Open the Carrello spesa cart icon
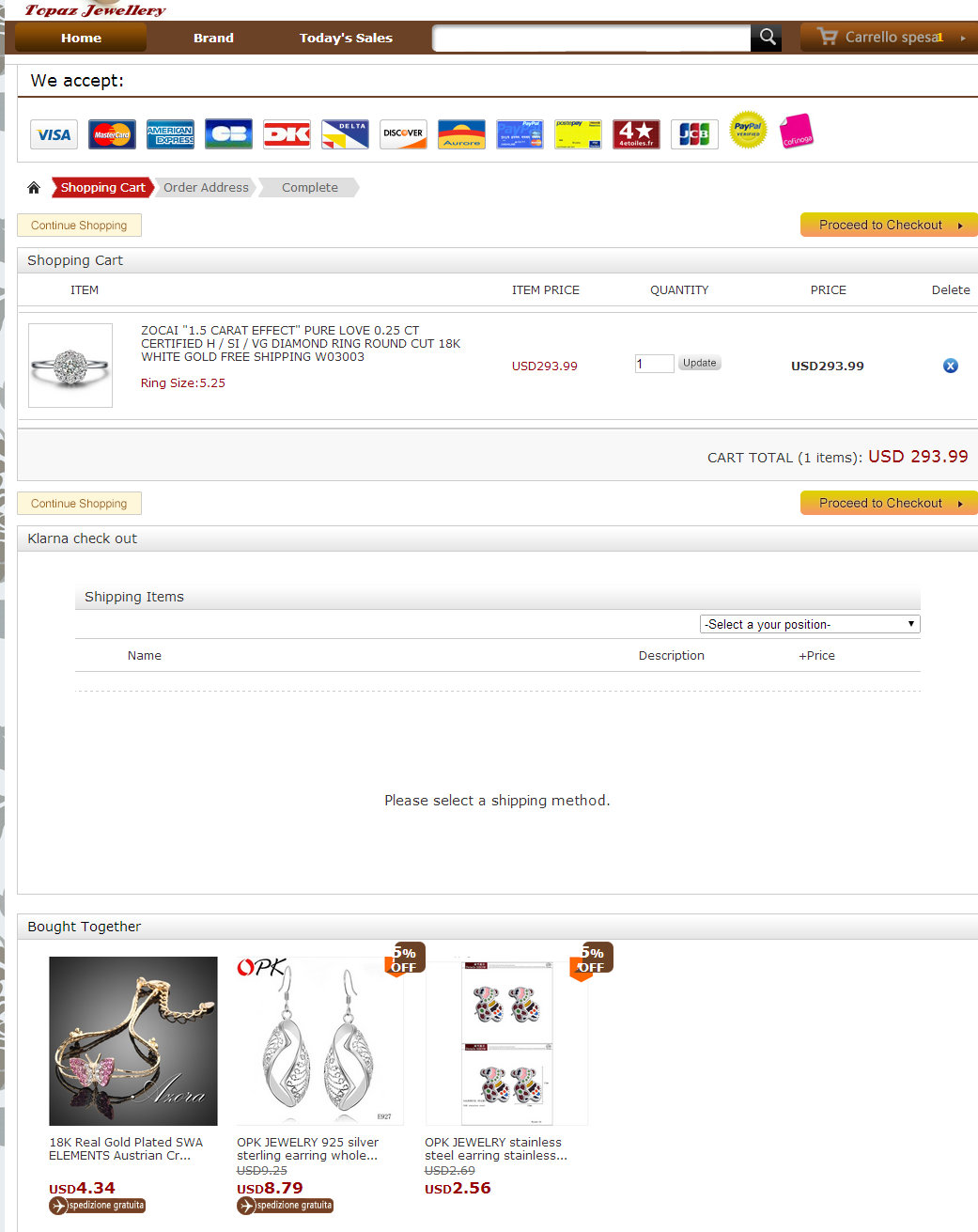The image size is (978, 1232). coord(828,37)
